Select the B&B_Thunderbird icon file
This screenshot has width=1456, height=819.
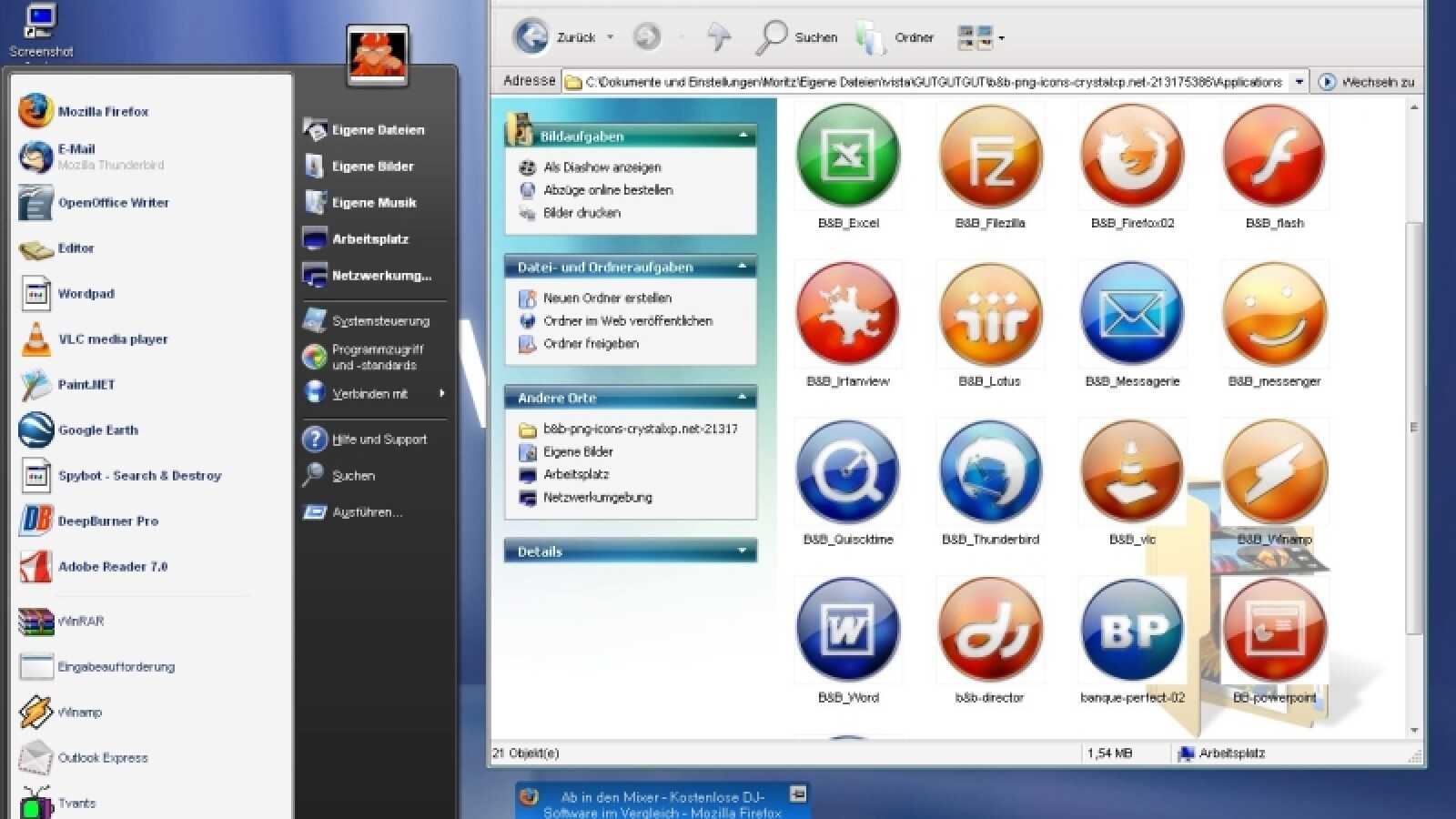coord(990,473)
